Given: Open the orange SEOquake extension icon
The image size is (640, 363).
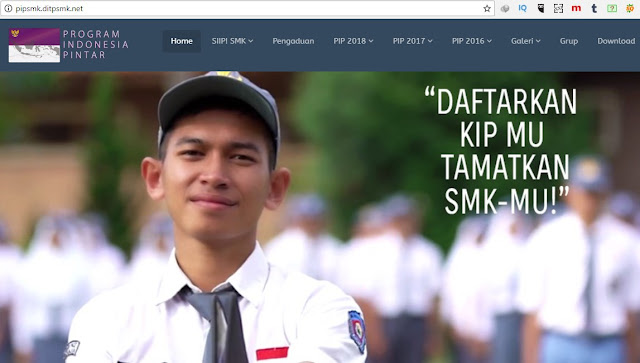Looking at the screenshot, I should tap(630, 8).
